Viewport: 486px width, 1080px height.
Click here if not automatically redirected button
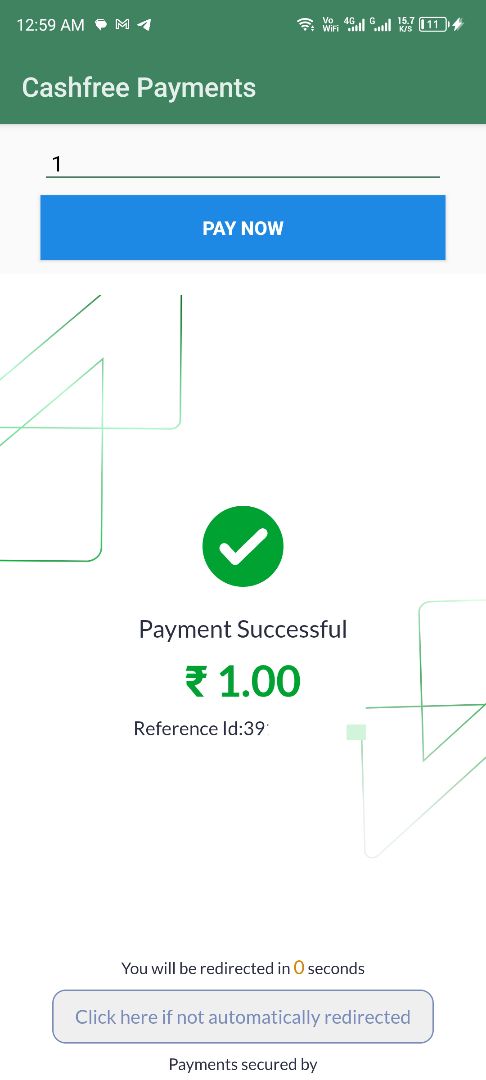[242, 1017]
